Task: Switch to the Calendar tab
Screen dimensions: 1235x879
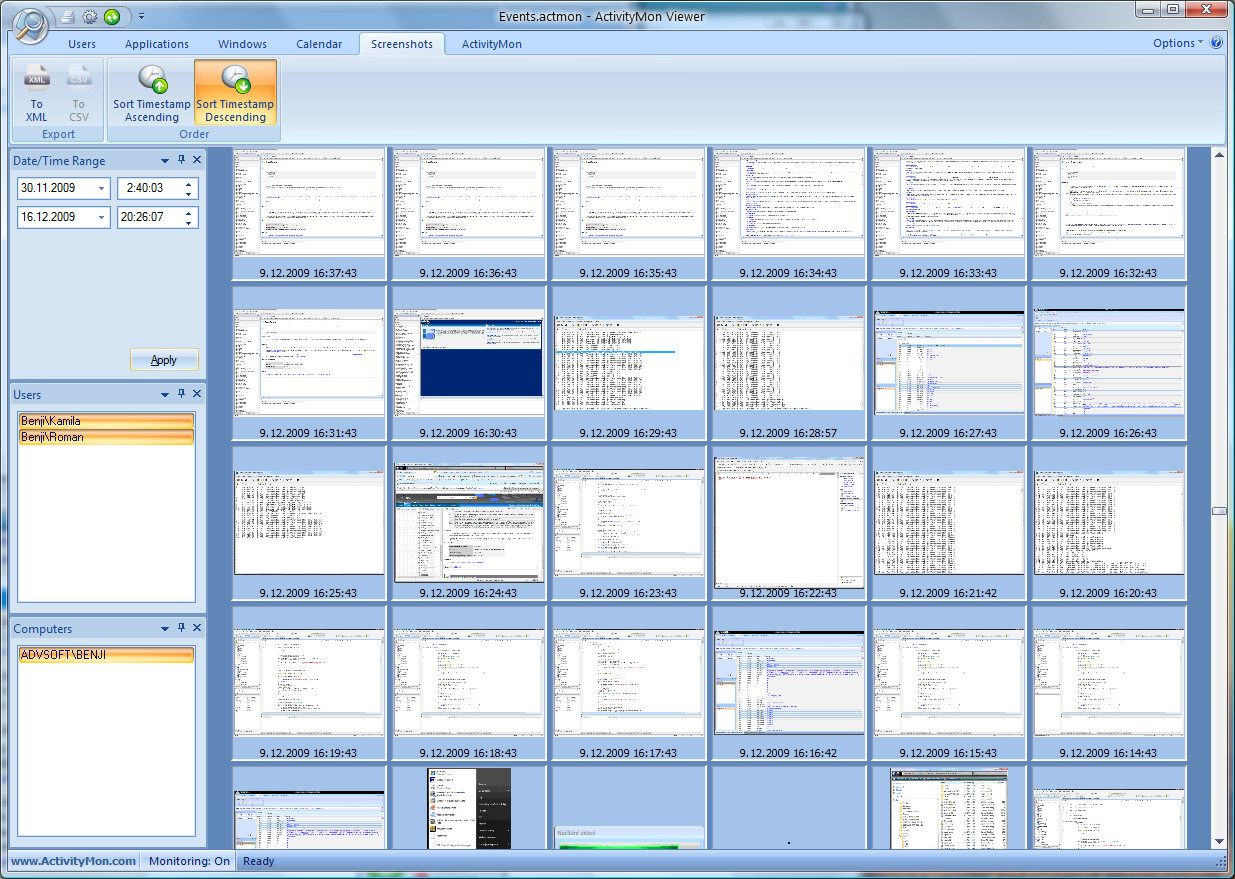Action: tap(319, 44)
